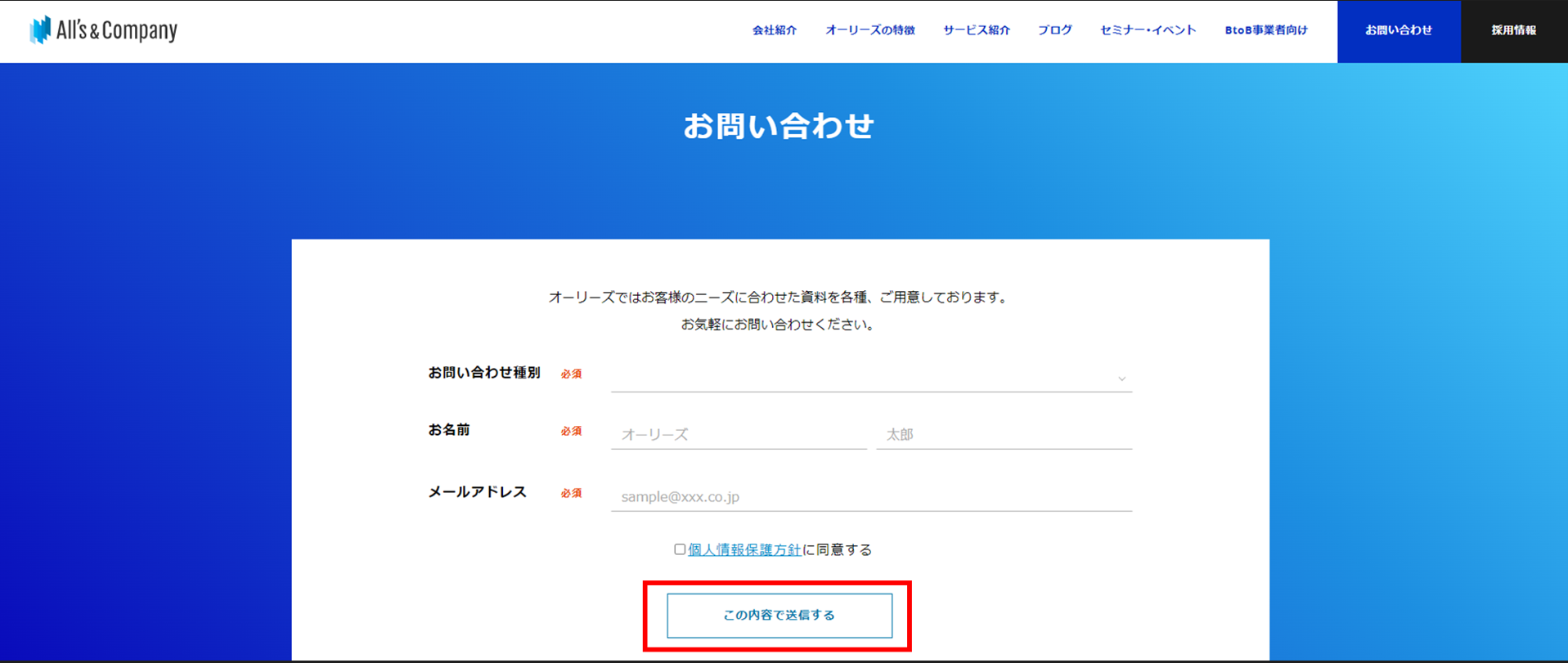Click the お問い合わせ header button

1399,31
